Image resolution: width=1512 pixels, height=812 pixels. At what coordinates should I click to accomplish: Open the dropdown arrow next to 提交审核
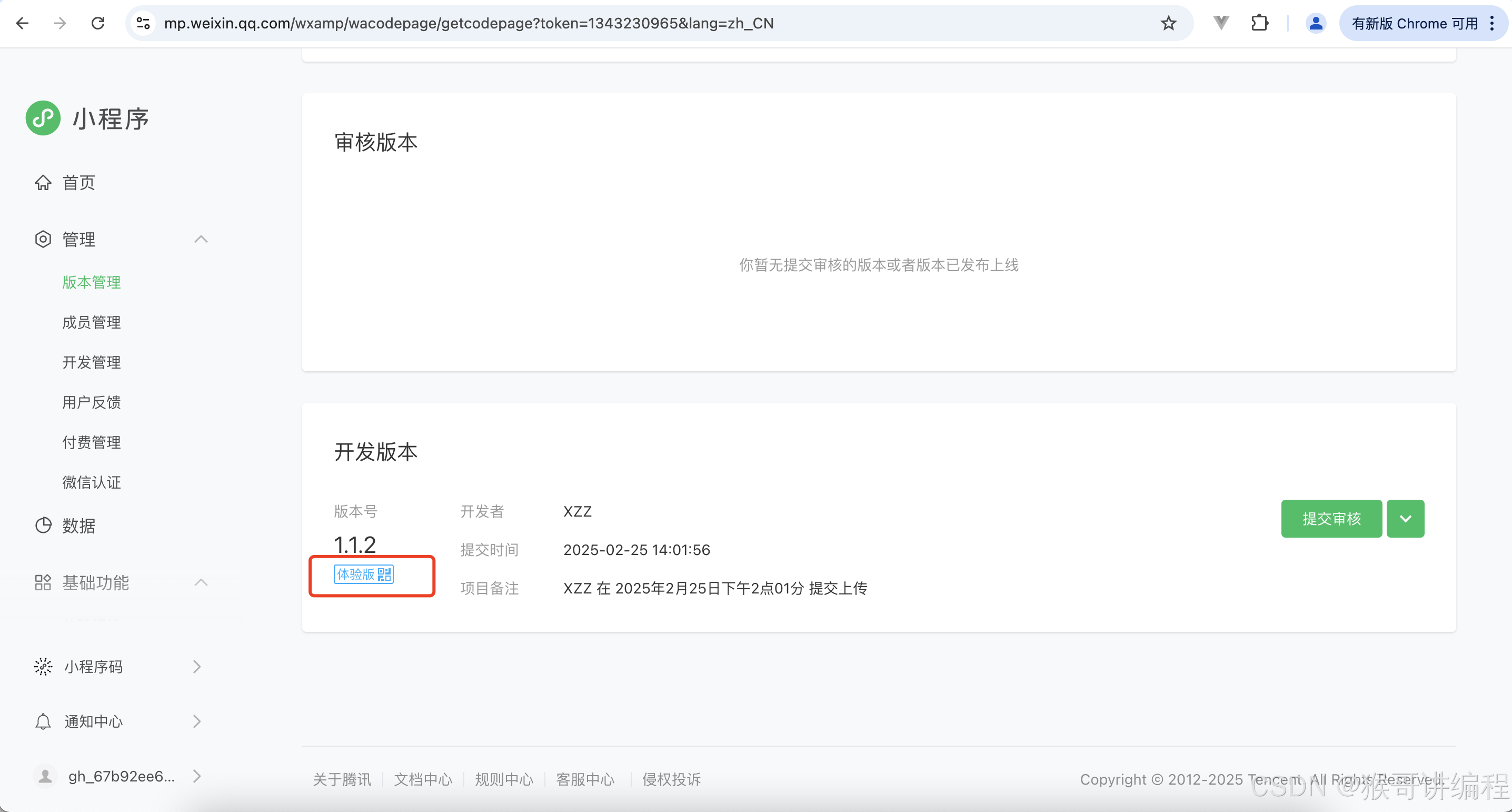coord(1405,519)
